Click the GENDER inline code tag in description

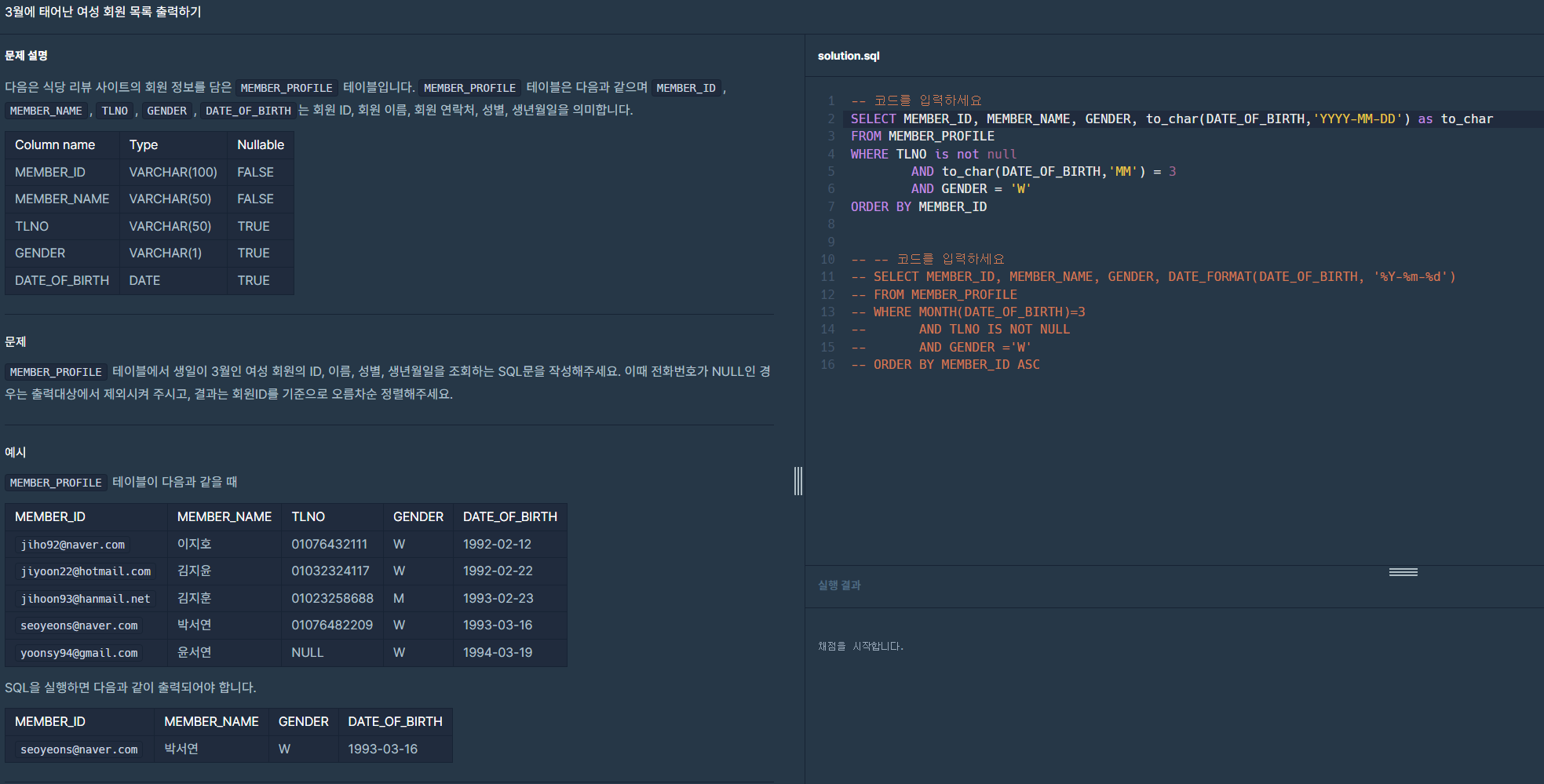pyautogui.click(x=166, y=111)
